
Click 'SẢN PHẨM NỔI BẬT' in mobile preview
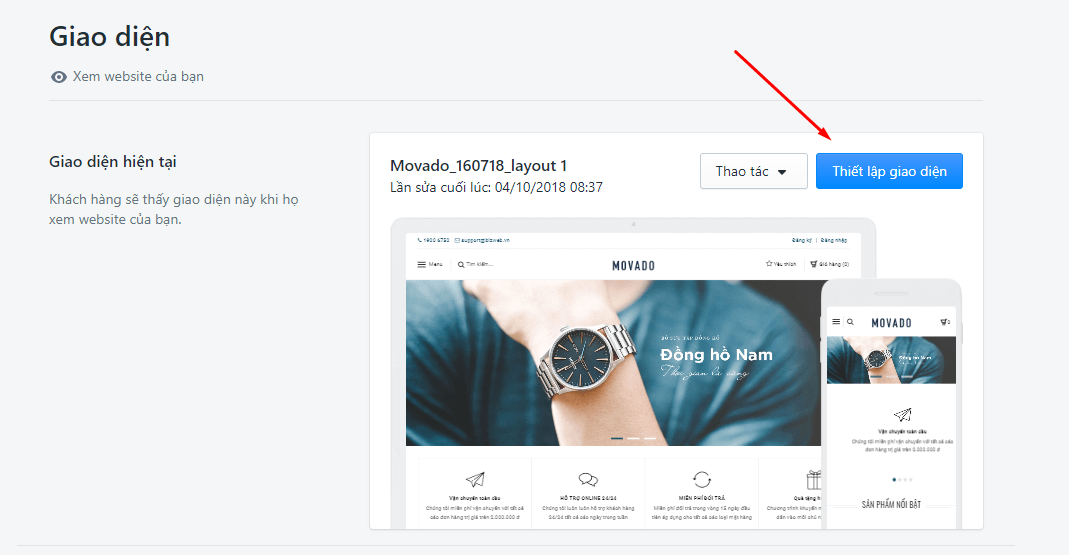[x=891, y=505]
